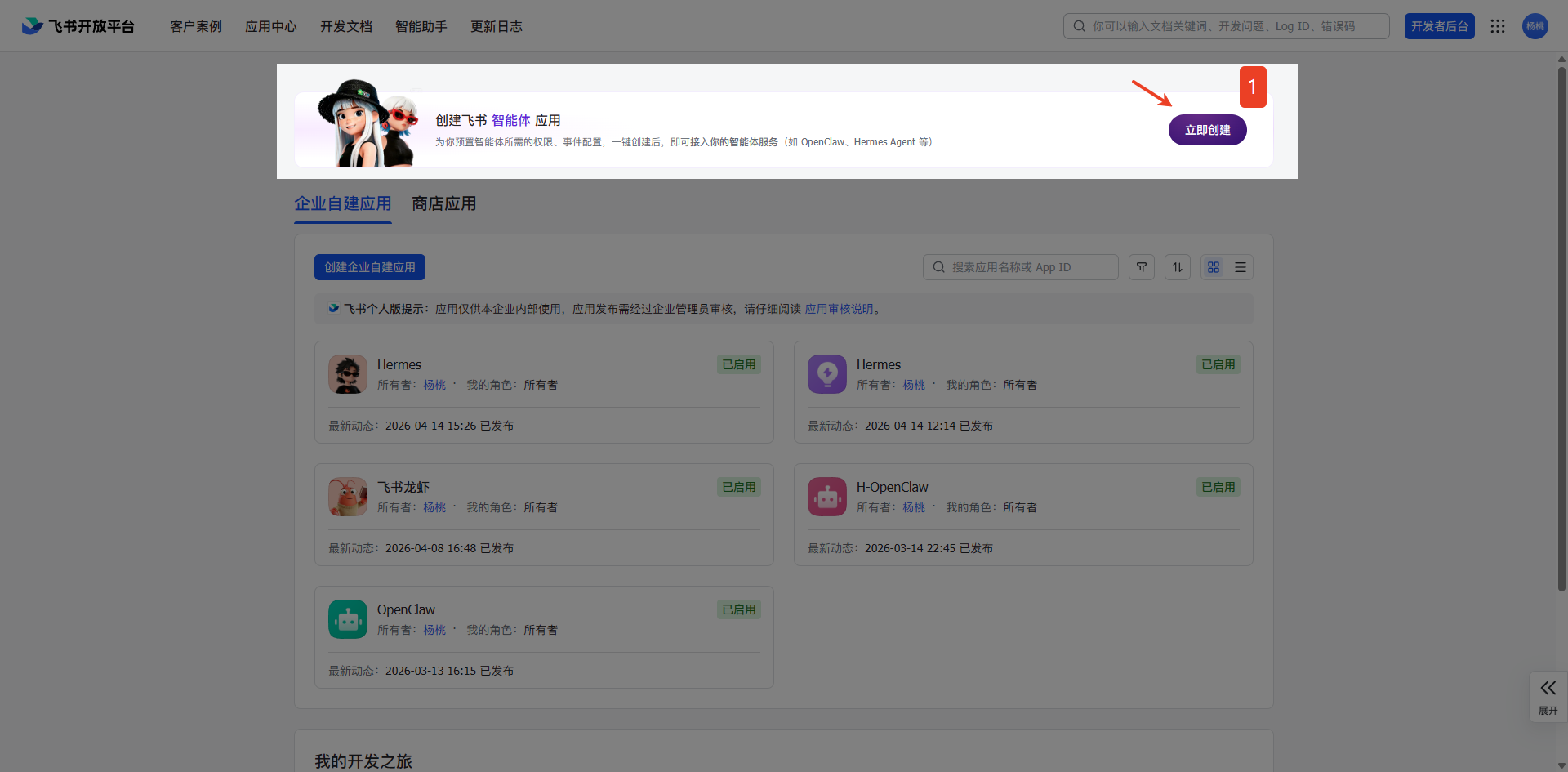Click the 2026-04-14 15:26 已发布 status text
The image size is (1568, 772).
point(449,426)
